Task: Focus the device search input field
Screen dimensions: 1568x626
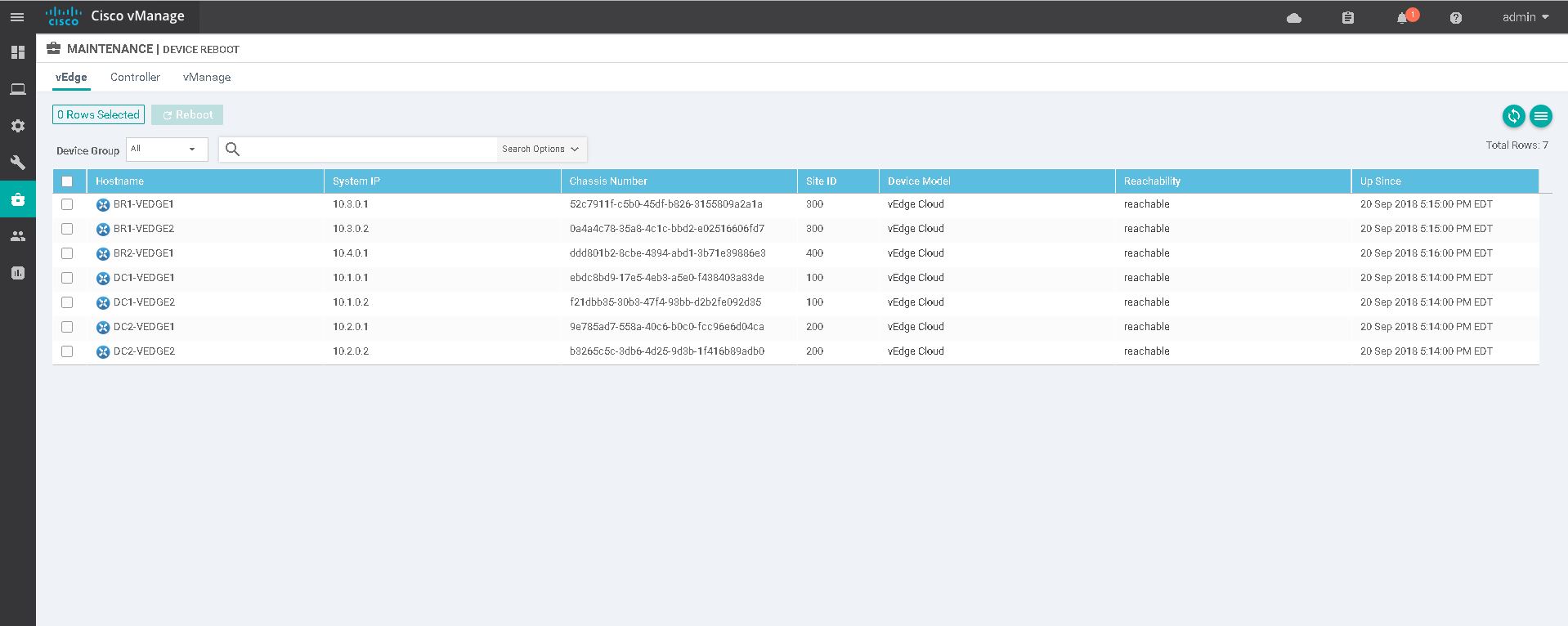Action: click(370, 149)
